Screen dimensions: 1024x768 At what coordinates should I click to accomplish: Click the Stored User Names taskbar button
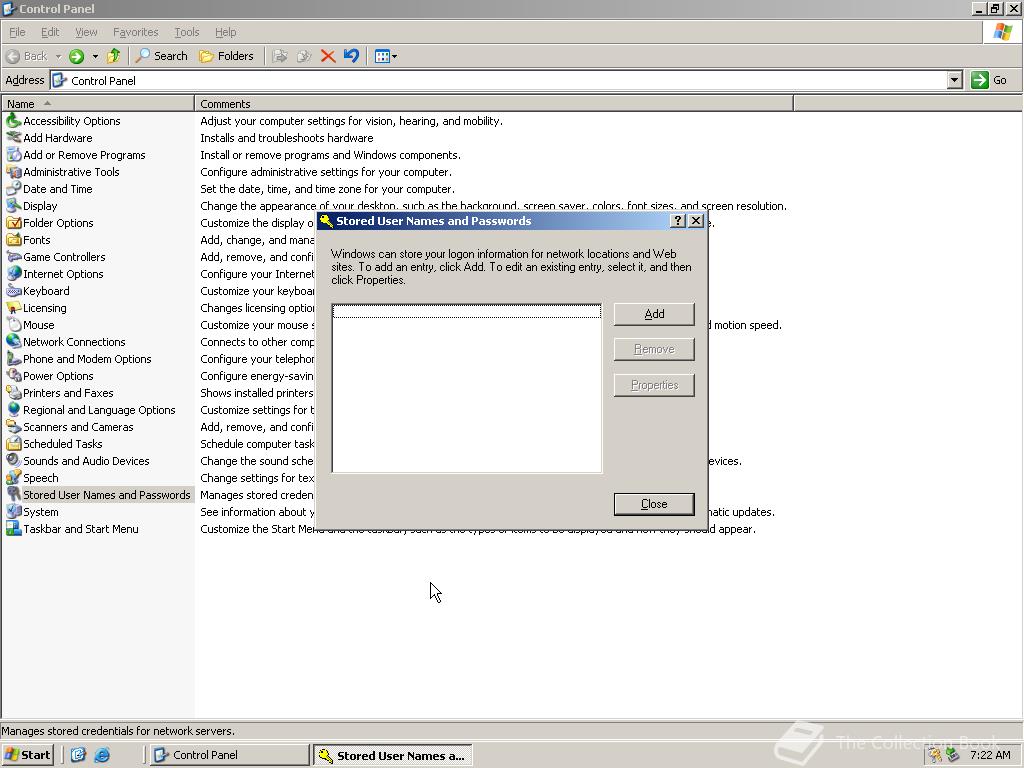point(392,756)
